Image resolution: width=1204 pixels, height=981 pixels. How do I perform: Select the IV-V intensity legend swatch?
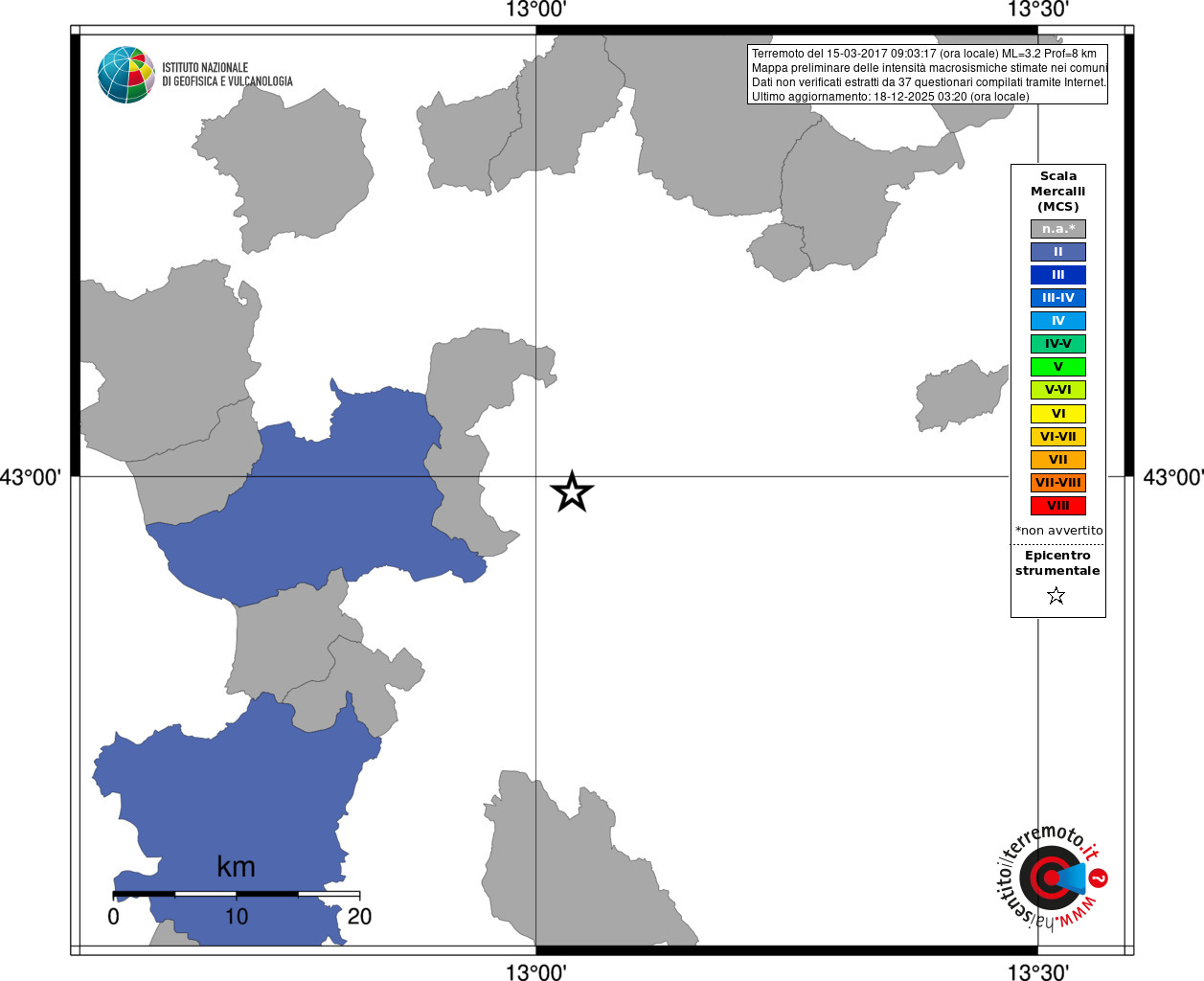pyautogui.click(x=1057, y=344)
